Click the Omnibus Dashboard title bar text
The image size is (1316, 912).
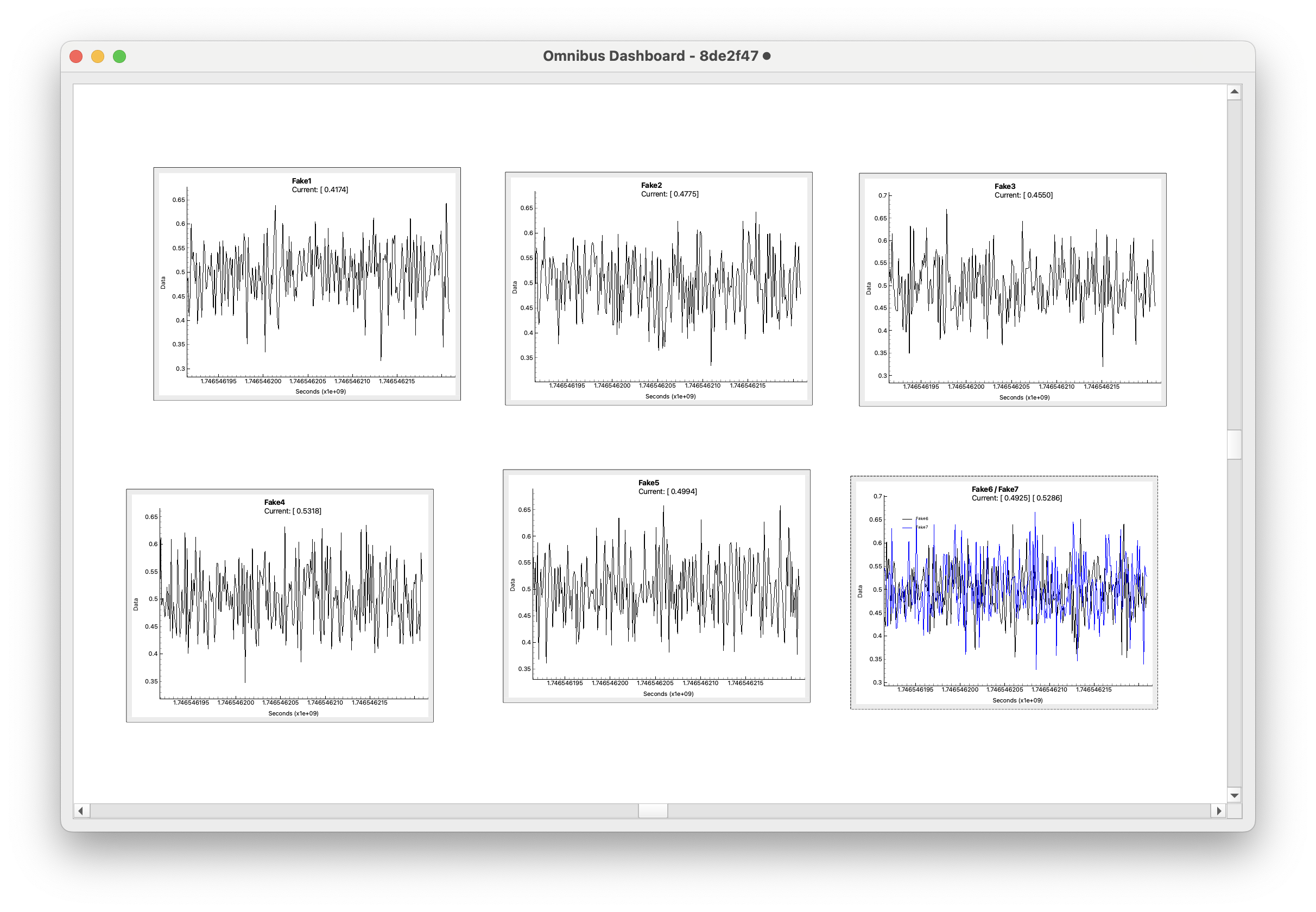[650, 55]
